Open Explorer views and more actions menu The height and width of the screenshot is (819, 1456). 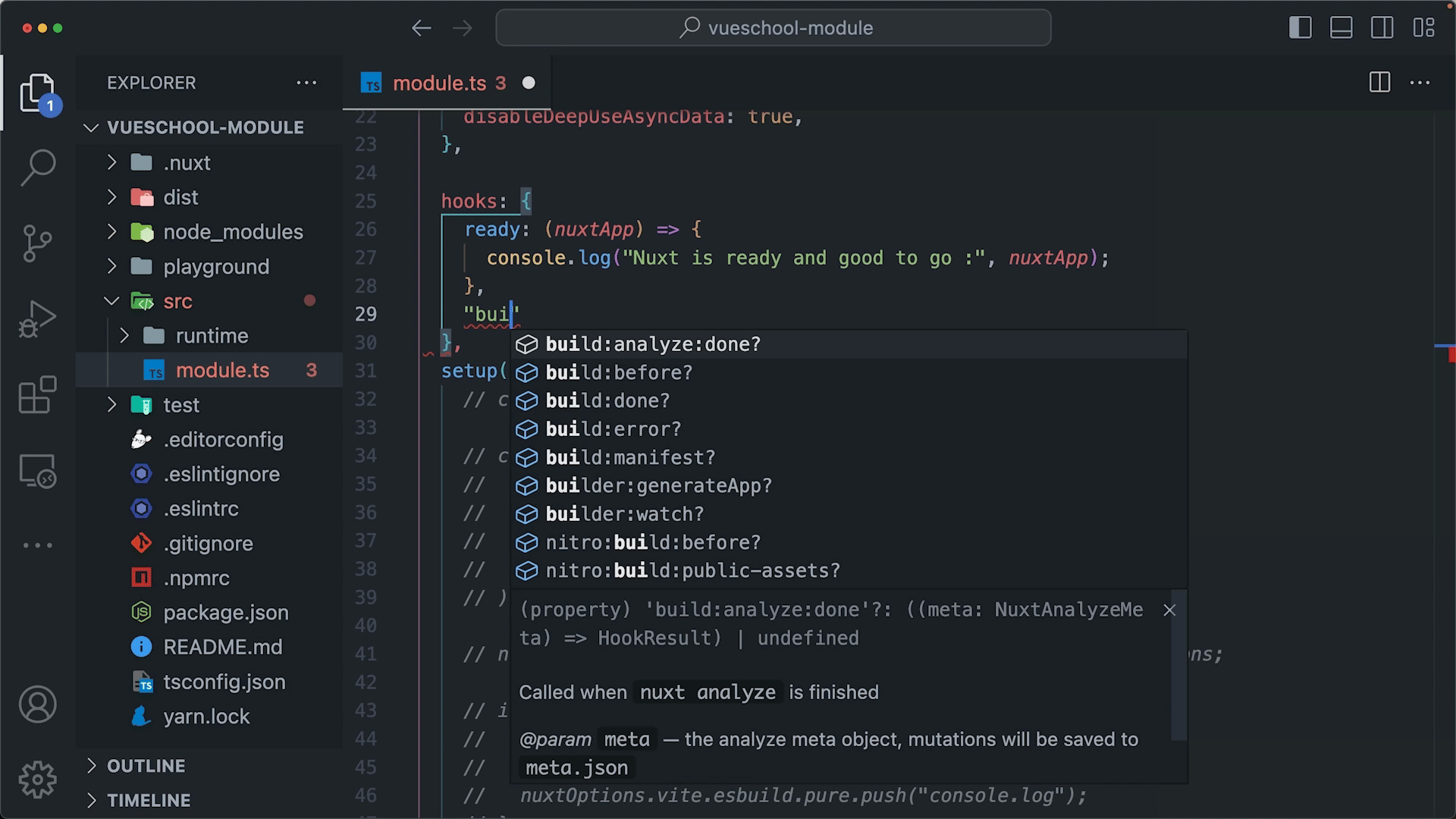click(306, 83)
